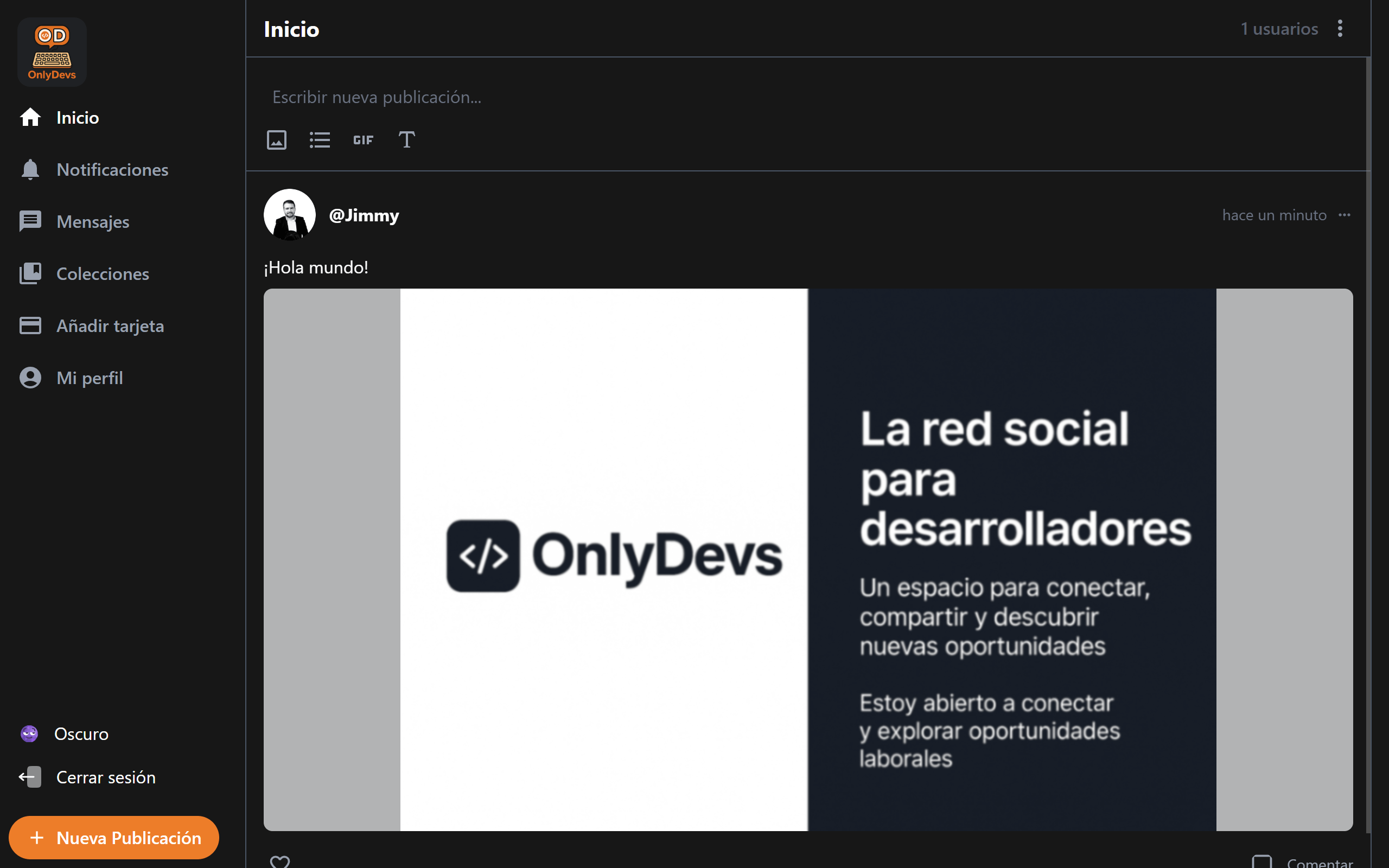Click the poll list icon in composer

[x=320, y=139]
